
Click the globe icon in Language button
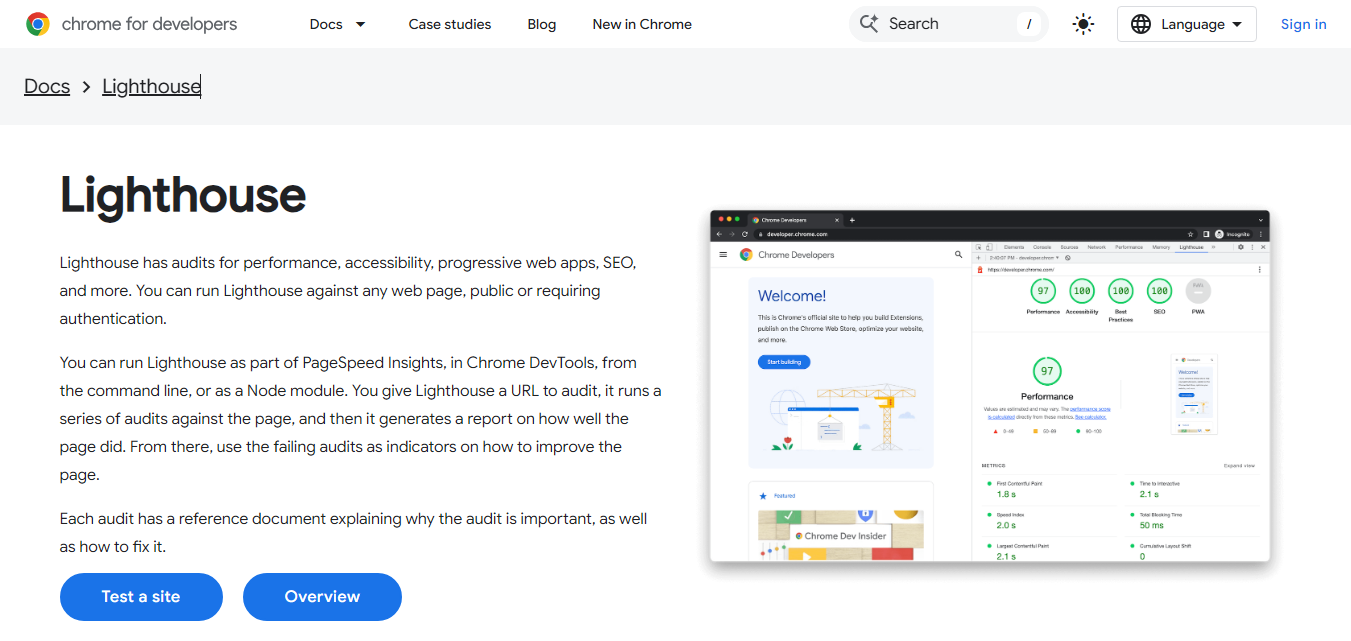point(1141,24)
